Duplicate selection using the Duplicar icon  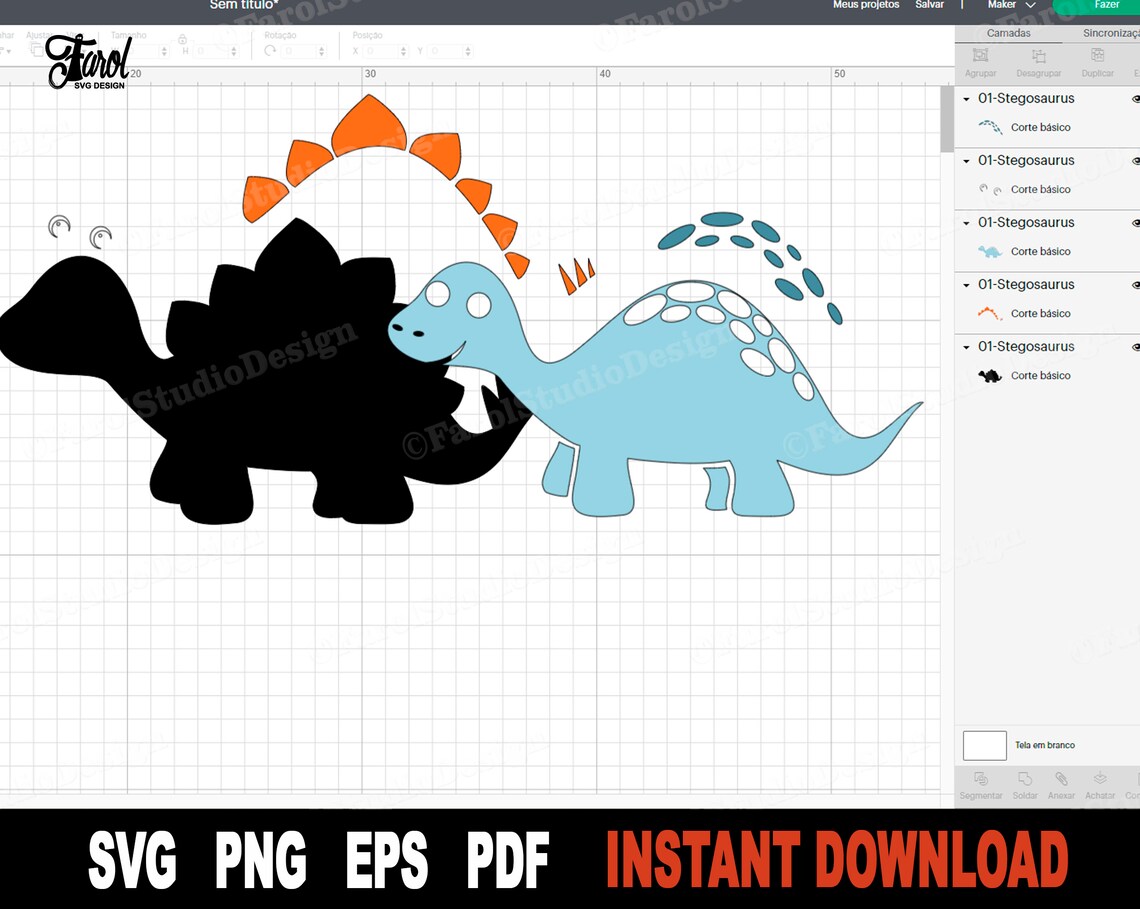click(x=1097, y=60)
